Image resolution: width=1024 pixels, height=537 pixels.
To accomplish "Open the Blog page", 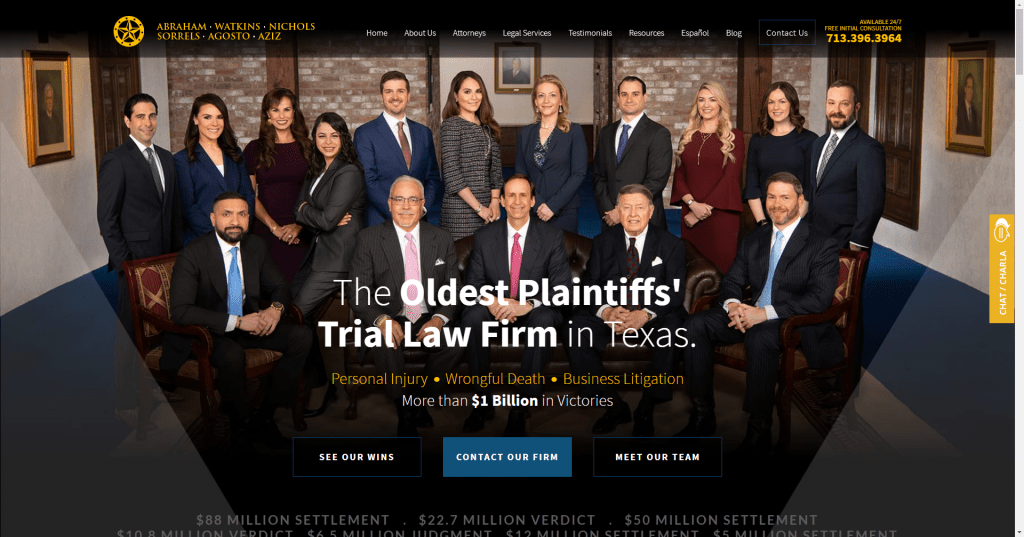I will (x=733, y=33).
